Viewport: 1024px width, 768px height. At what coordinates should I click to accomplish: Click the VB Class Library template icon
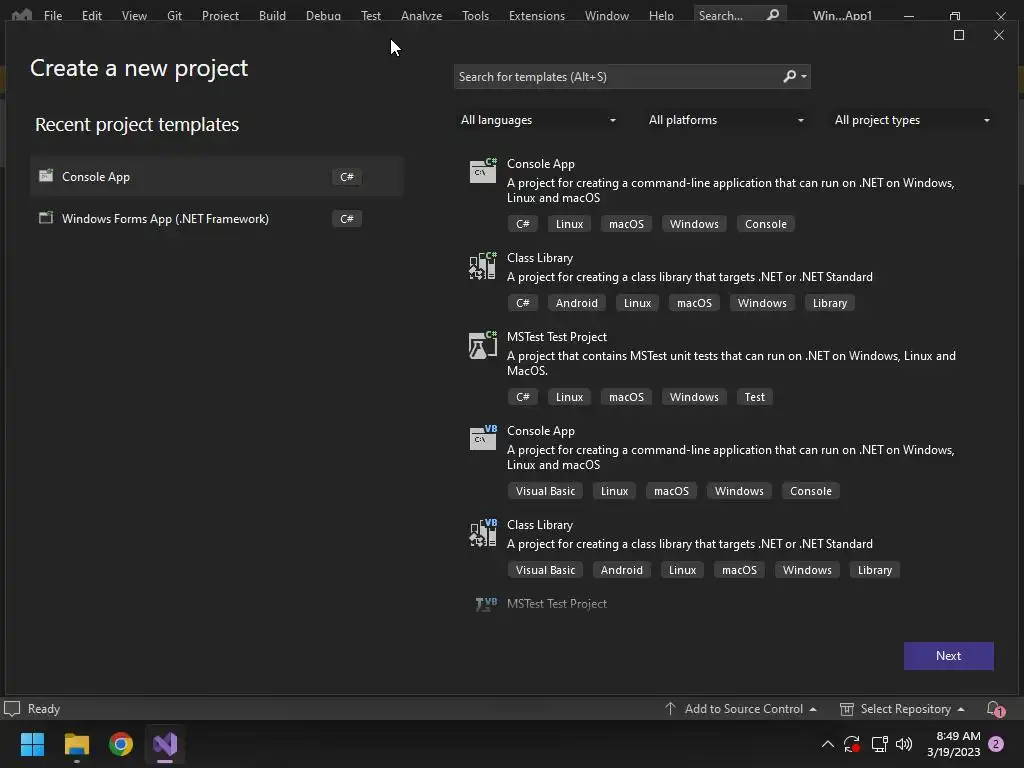(483, 533)
